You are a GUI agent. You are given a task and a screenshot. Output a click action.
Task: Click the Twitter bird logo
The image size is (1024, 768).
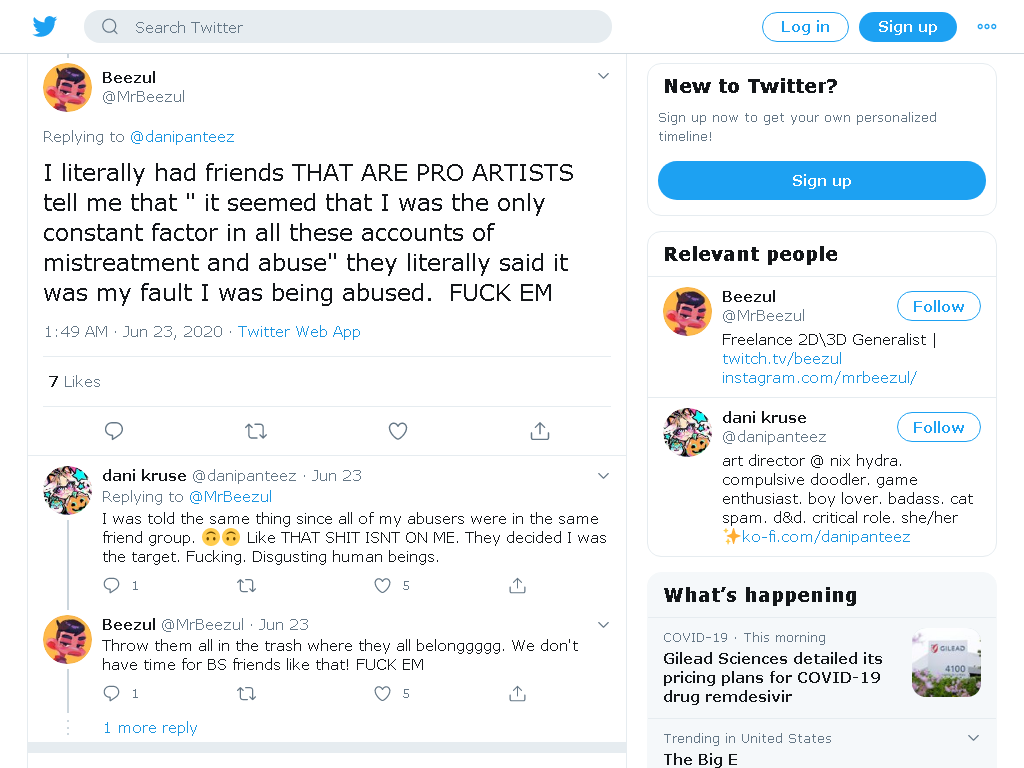[44, 27]
